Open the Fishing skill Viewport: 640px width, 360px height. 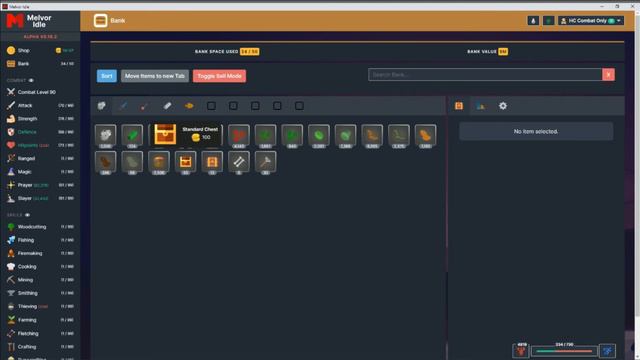tap(40, 240)
